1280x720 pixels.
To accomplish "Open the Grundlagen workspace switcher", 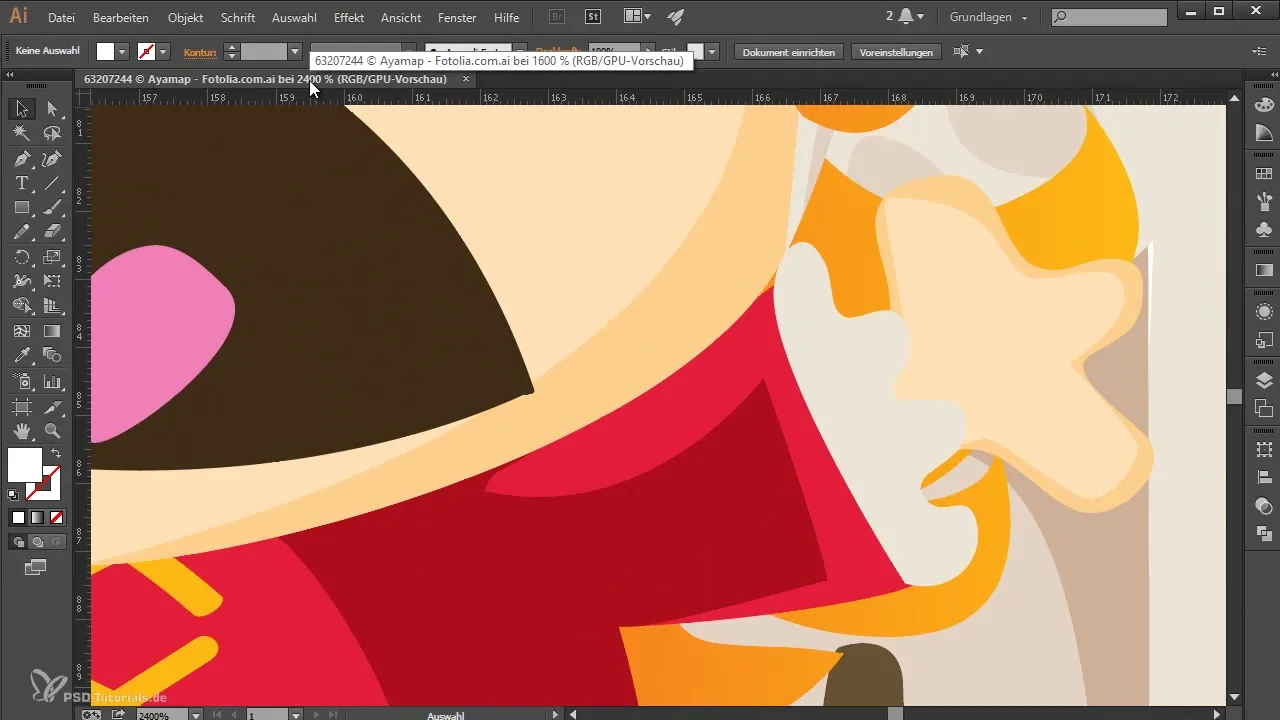I will [x=989, y=17].
